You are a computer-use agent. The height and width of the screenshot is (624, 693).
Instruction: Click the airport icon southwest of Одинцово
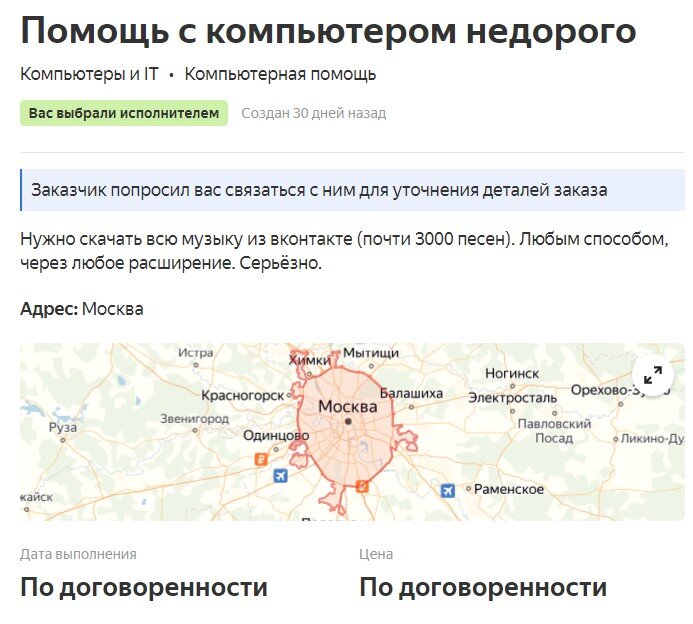pos(280,476)
